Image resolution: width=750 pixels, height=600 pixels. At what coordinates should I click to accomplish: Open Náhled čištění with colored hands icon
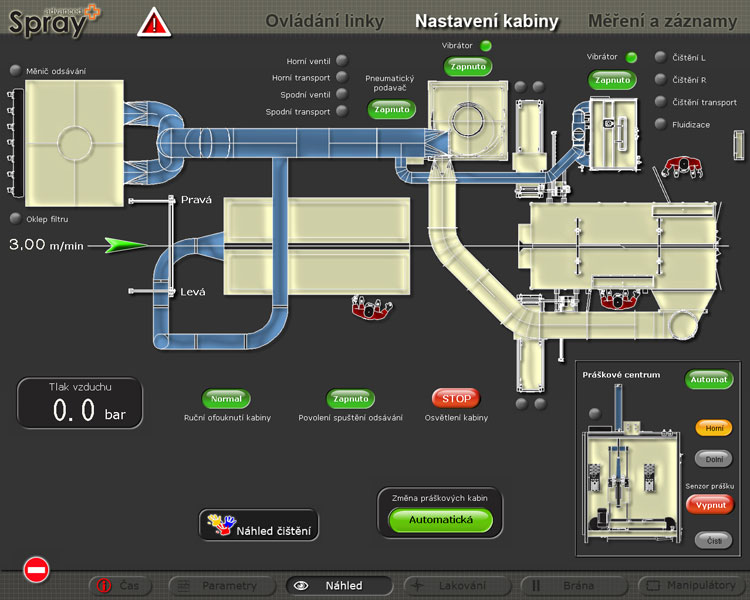coord(259,524)
